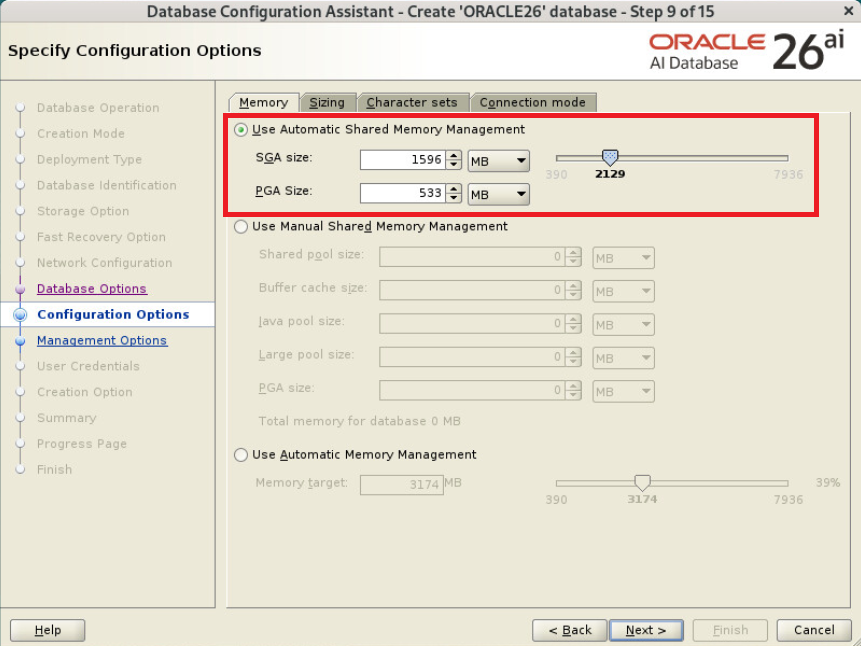Decrease SGA size with down arrow
Image resolution: width=861 pixels, height=646 pixels.
point(454,165)
